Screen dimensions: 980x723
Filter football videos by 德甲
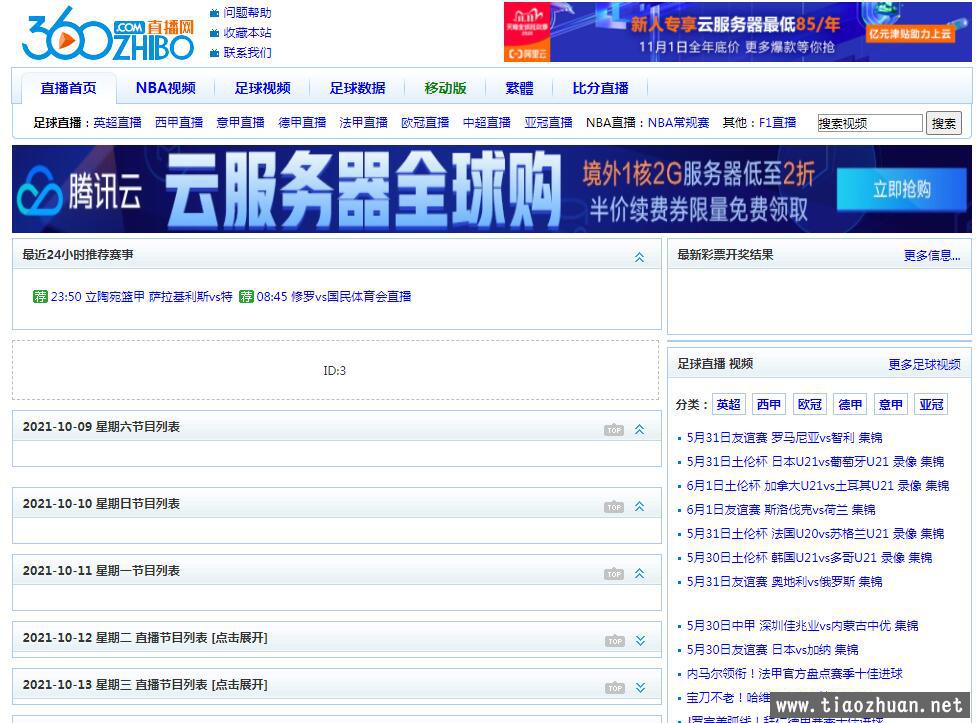[x=850, y=404]
